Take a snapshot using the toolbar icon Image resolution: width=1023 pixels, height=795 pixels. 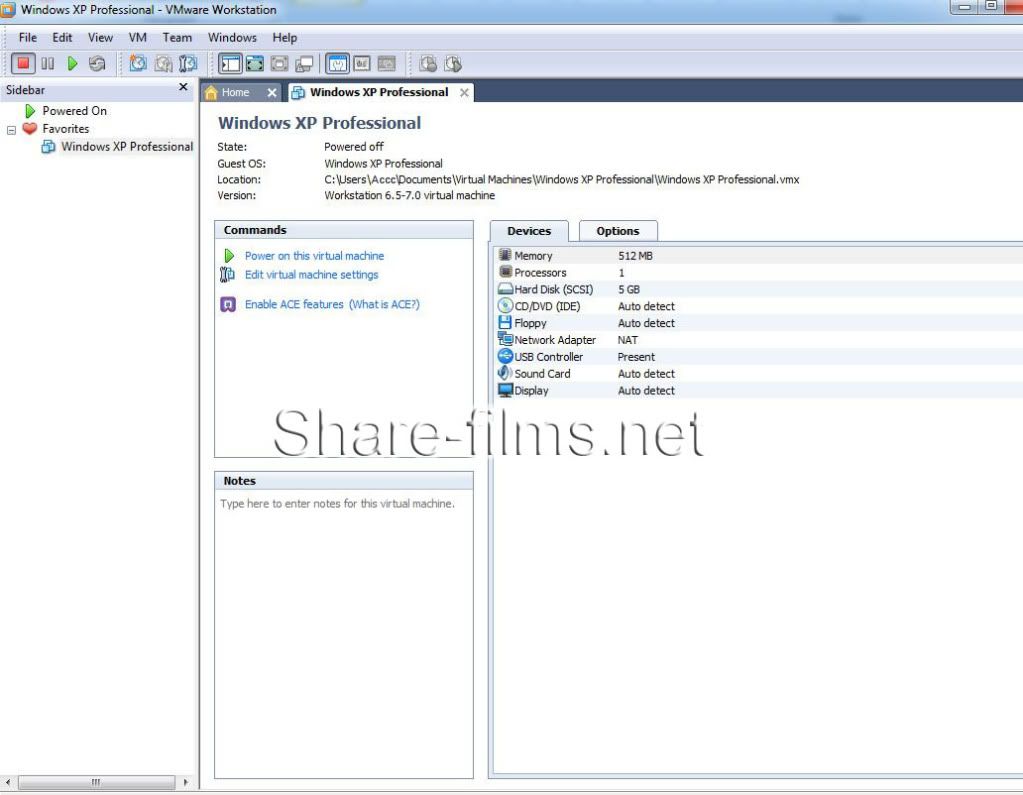coord(138,63)
